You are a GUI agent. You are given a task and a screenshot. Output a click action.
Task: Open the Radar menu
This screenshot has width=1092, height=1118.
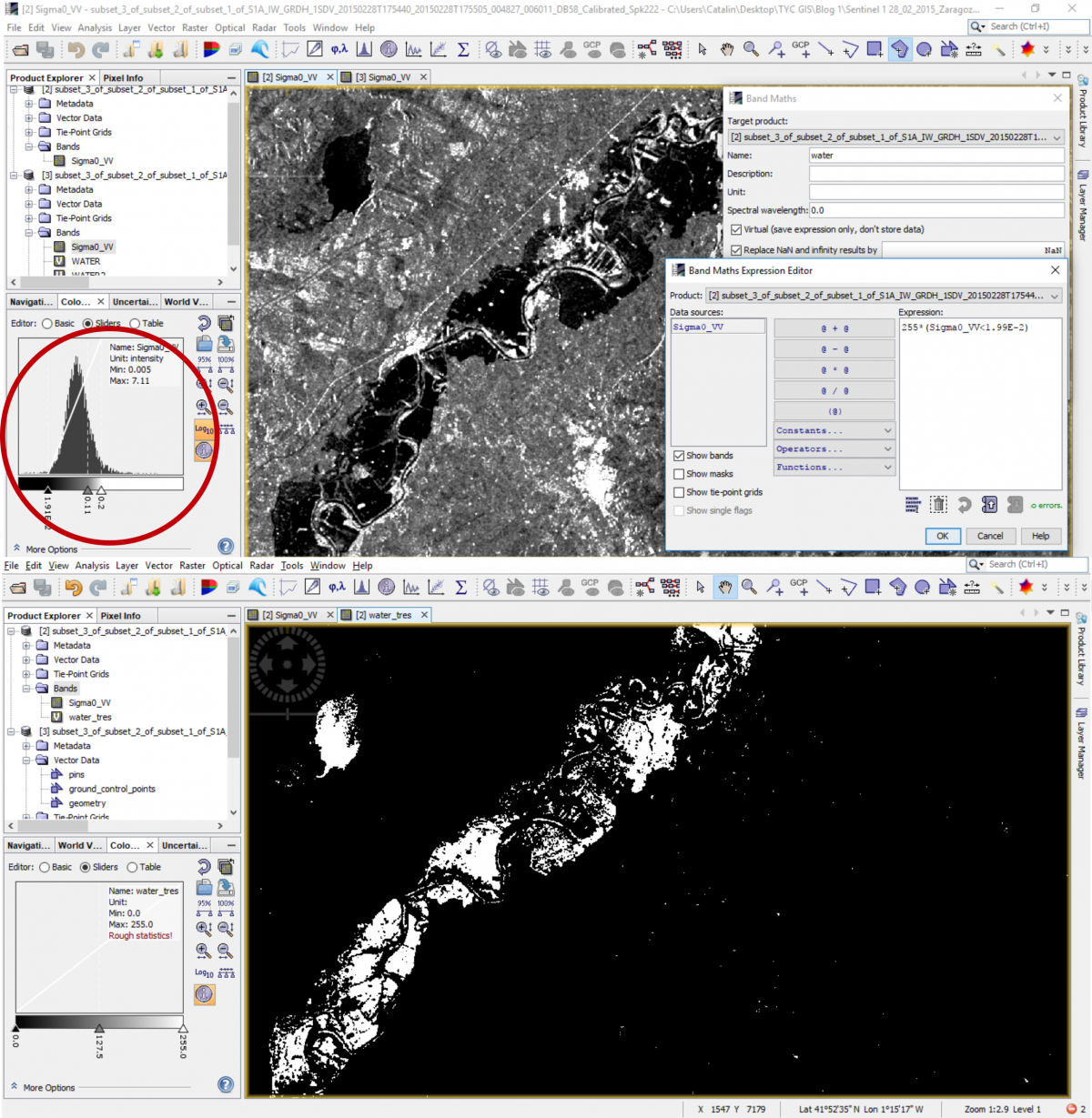click(x=264, y=27)
